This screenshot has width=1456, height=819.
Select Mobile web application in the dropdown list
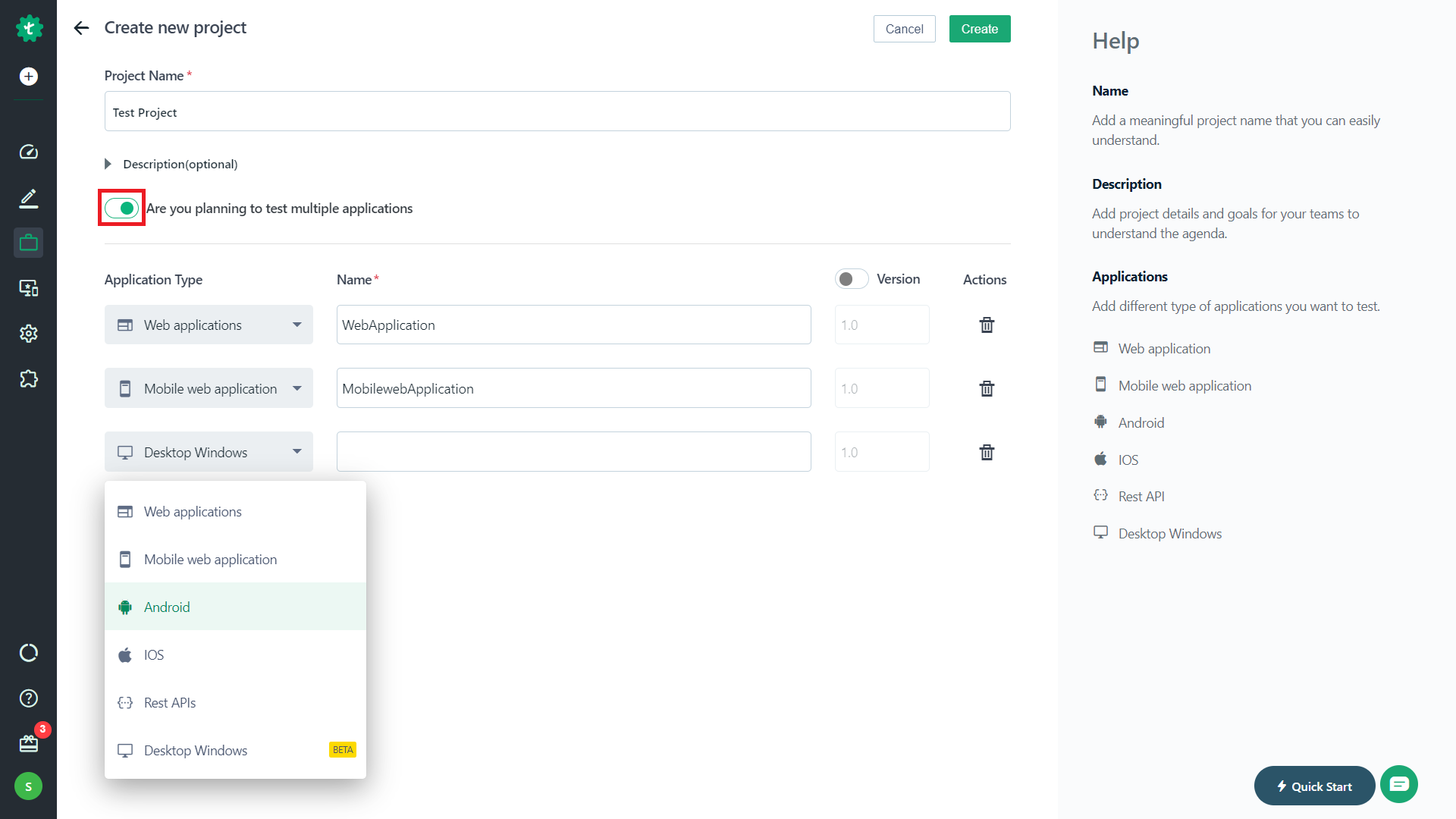(235, 559)
